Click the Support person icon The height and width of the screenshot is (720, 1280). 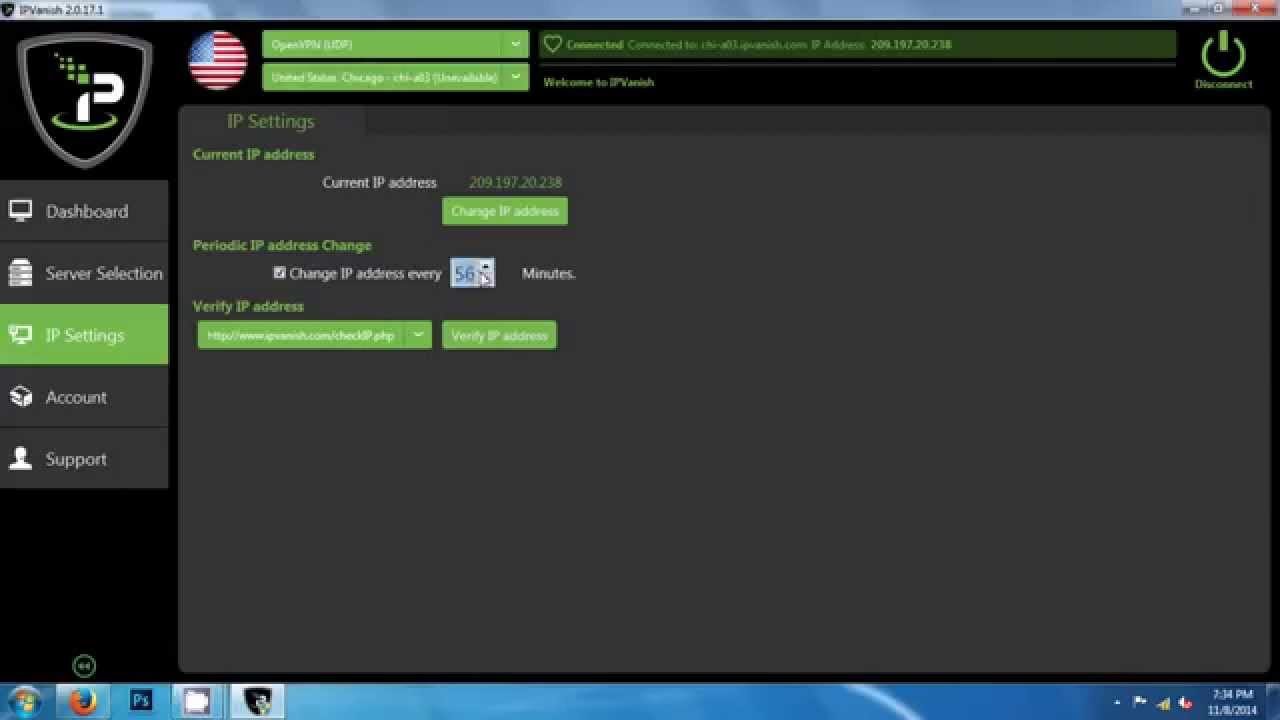(21, 459)
